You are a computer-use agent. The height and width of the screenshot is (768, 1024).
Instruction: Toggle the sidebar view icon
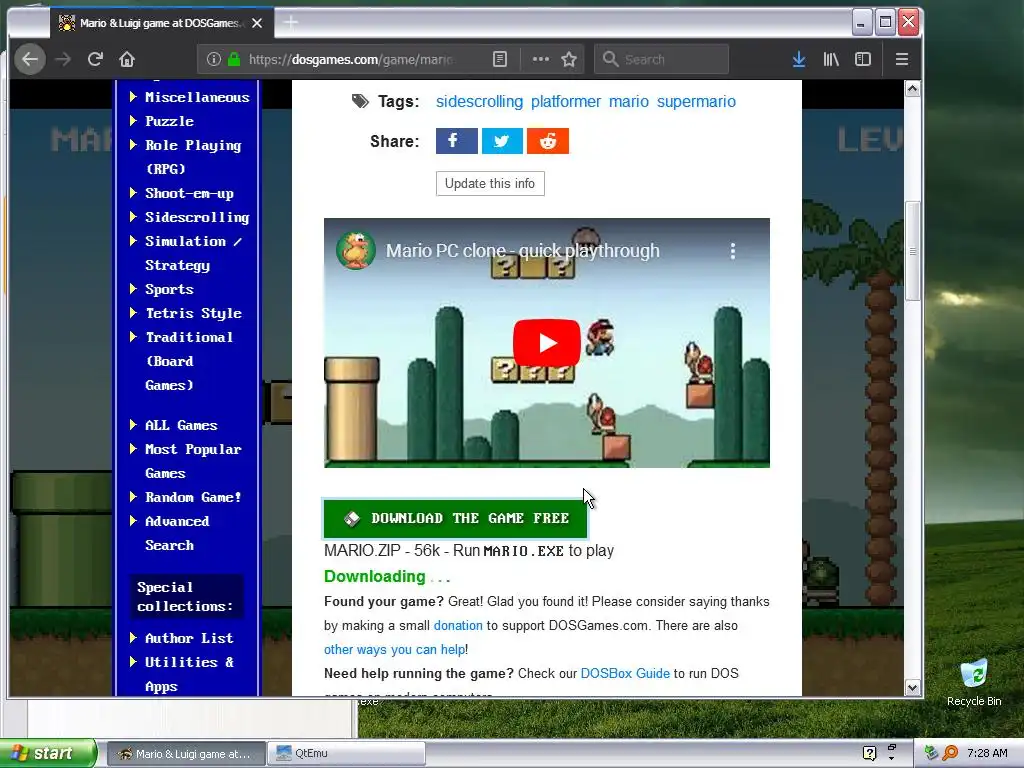pyautogui.click(x=863, y=59)
